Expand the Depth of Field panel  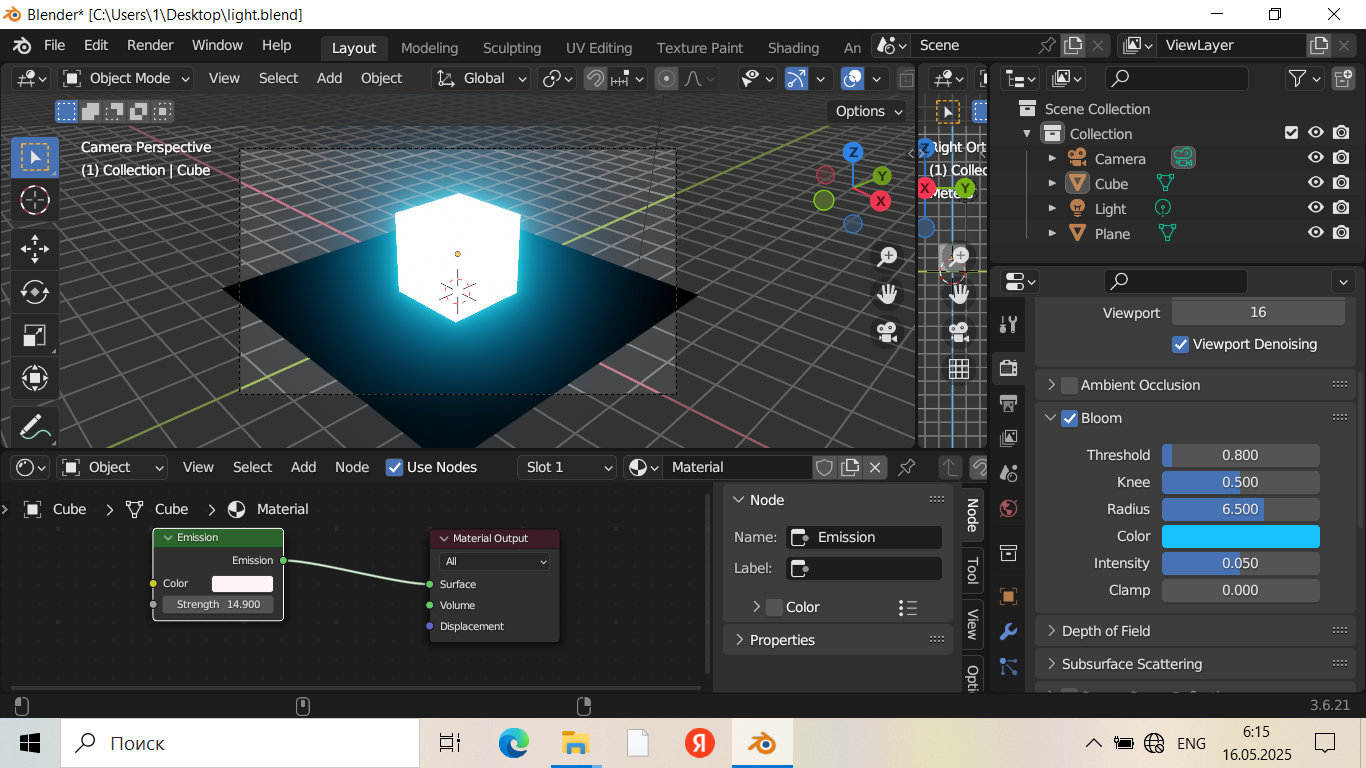point(1105,631)
